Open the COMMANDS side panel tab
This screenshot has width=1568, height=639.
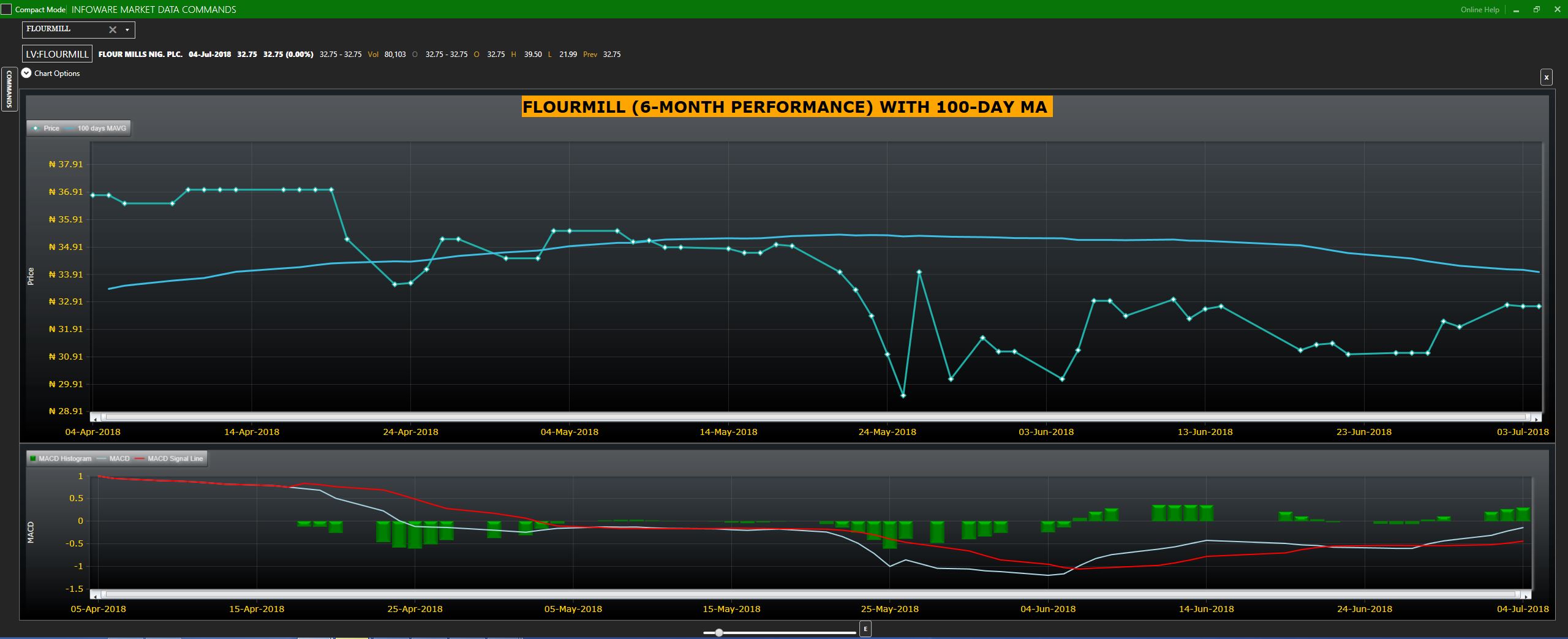click(9, 89)
